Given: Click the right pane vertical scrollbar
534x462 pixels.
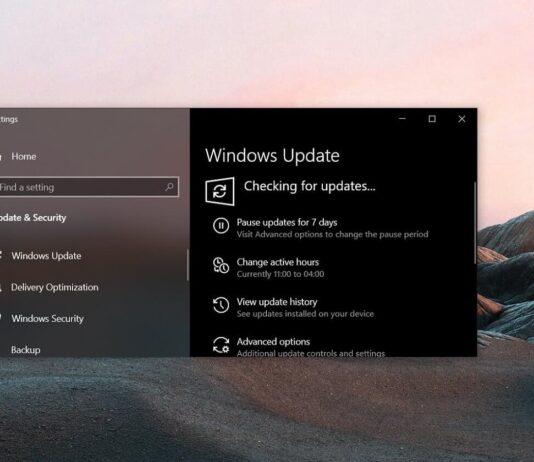Looking at the screenshot, I should [475, 223].
